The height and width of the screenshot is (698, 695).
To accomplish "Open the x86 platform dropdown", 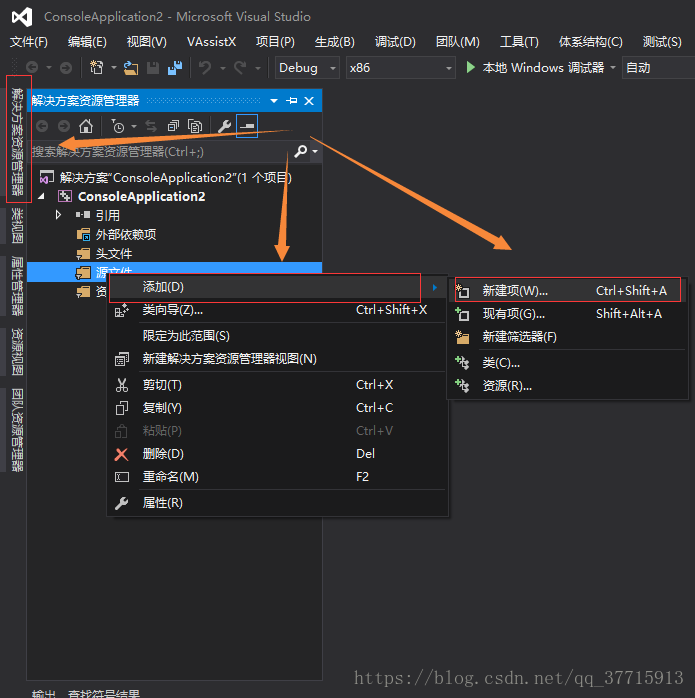I will [400, 68].
